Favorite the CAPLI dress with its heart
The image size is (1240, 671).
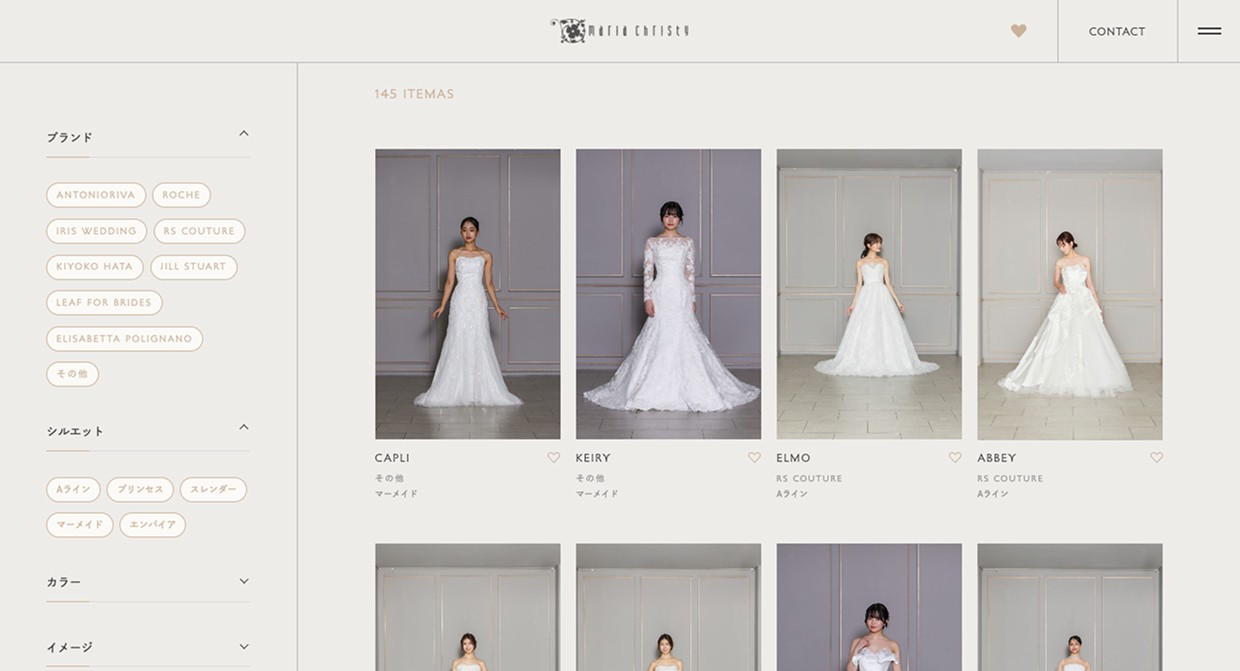pyautogui.click(x=554, y=458)
